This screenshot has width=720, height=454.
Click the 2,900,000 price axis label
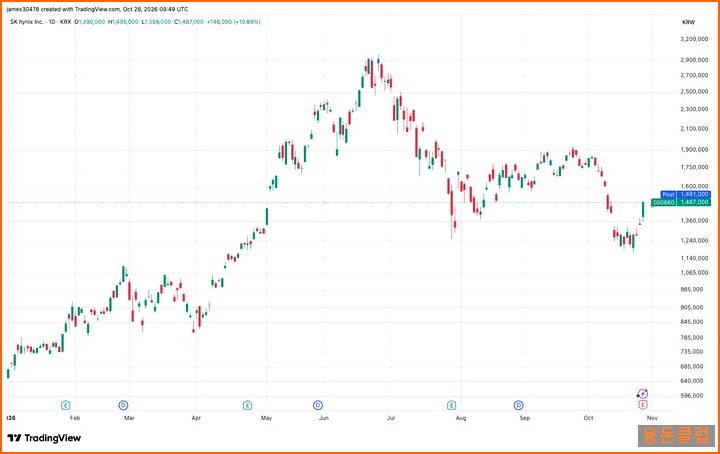[x=694, y=60]
